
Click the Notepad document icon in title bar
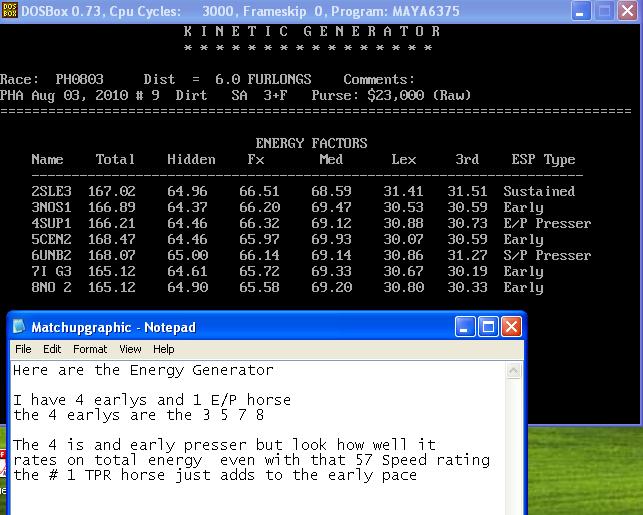[19, 327]
